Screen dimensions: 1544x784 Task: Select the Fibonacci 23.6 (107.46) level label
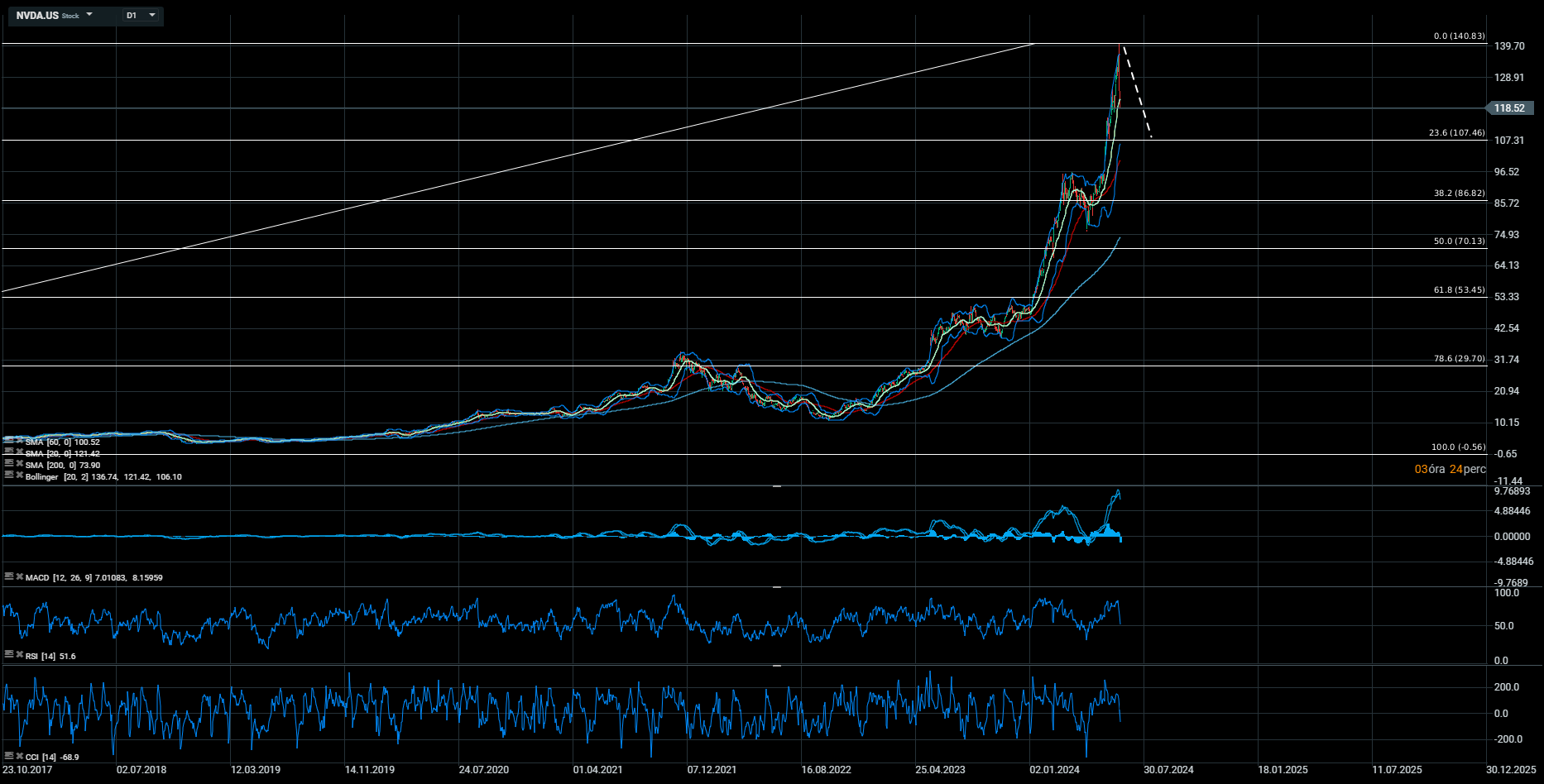[1457, 133]
